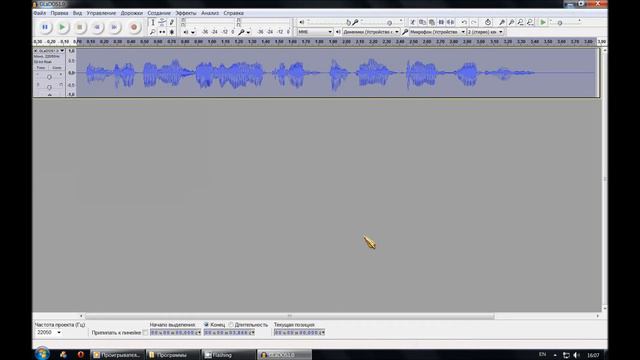Open the Windows Start button

42,353
